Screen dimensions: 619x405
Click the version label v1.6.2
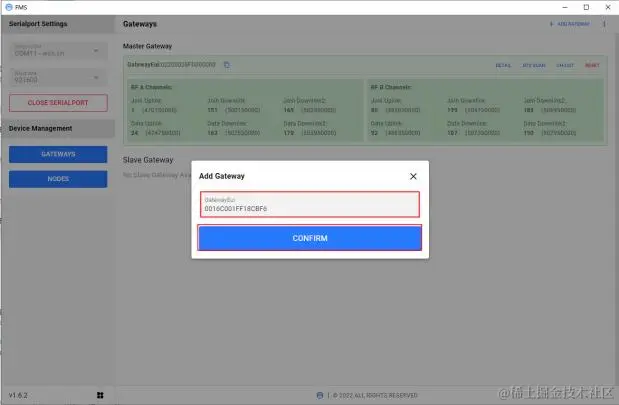pos(18,395)
